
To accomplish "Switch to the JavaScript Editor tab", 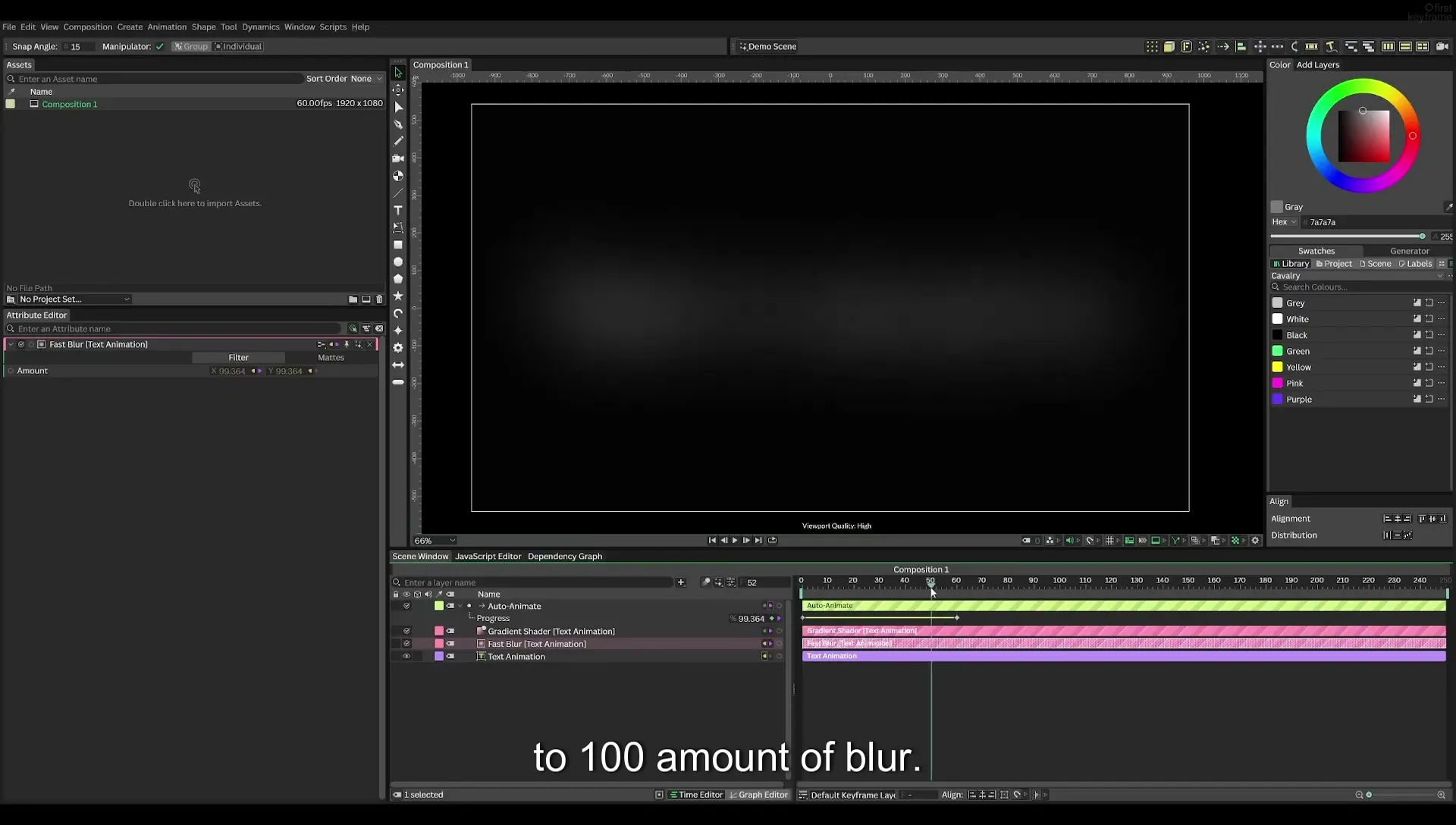I will click(488, 557).
